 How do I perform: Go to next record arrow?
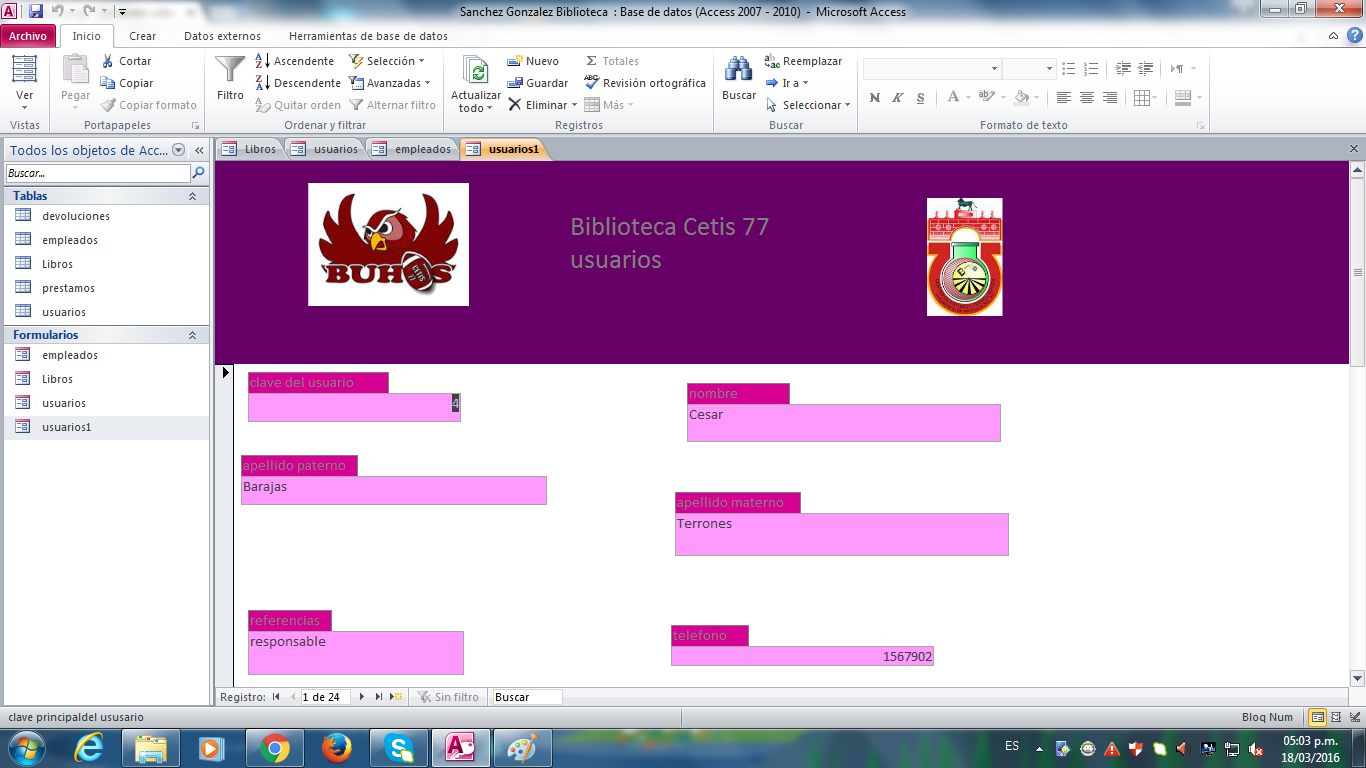coord(362,697)
